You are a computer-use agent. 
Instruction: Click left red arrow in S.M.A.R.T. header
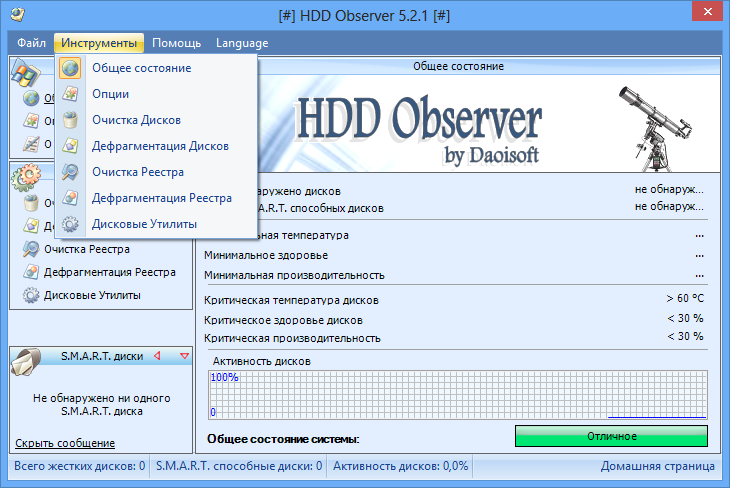[157, 356]
